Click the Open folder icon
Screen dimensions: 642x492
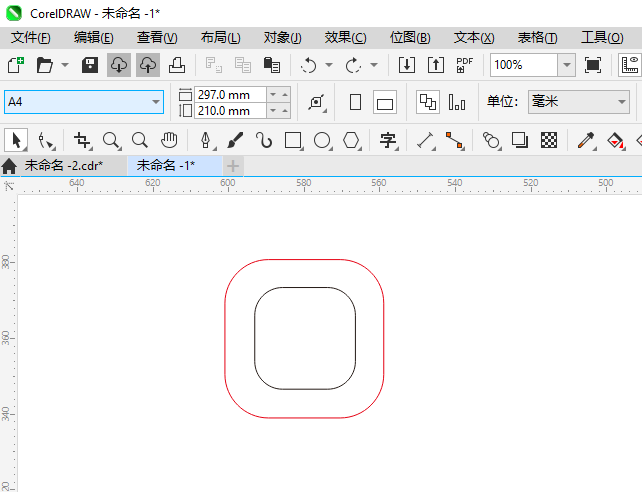point(44,65)
